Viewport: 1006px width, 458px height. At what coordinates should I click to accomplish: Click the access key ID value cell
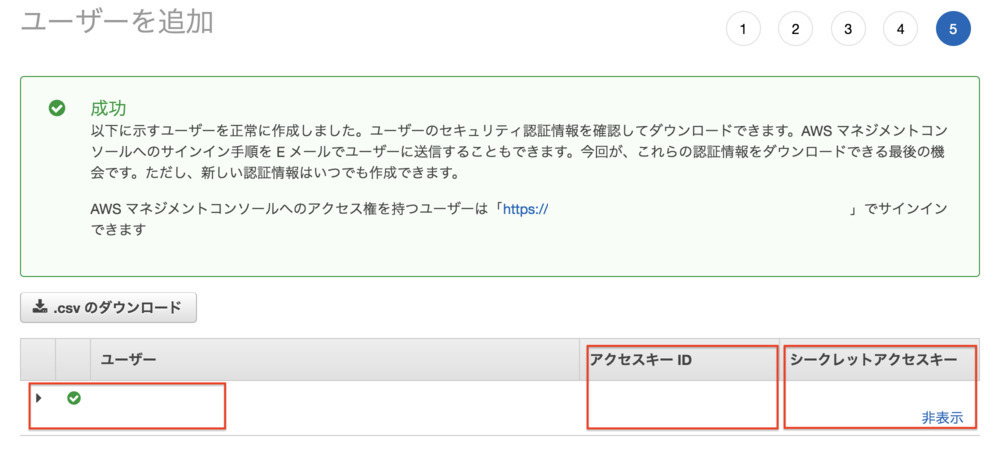tap(681, 405)
